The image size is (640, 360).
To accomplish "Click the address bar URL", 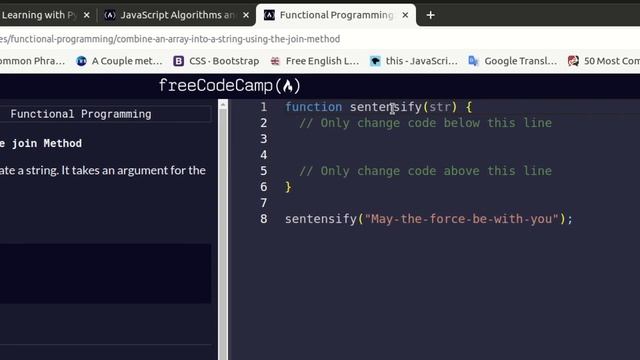I will pos(170,39).
